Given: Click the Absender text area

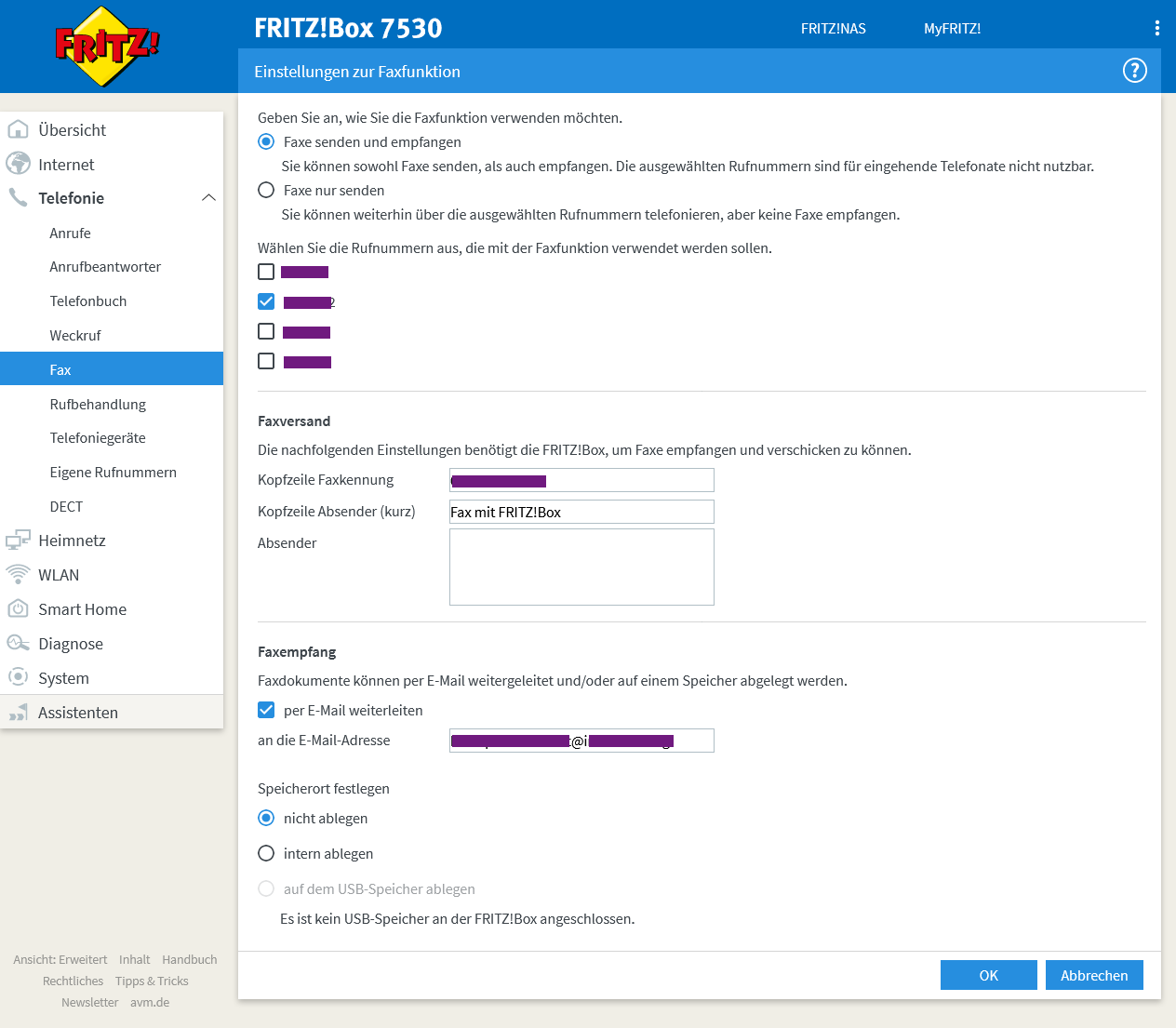Looking at the screenshot, I should (x=581, y=566).
